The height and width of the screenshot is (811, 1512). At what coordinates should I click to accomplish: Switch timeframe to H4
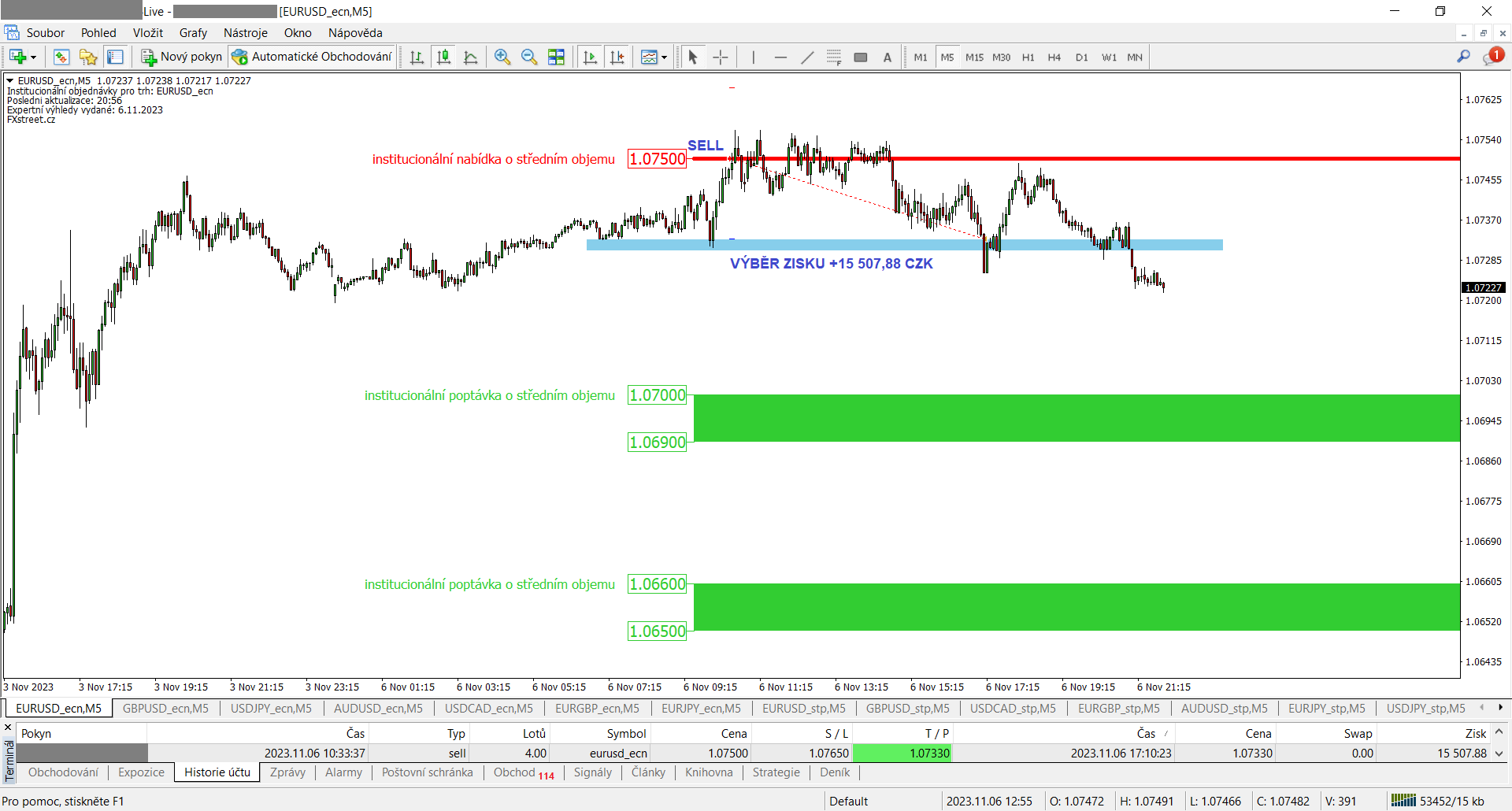(1054, 57)
